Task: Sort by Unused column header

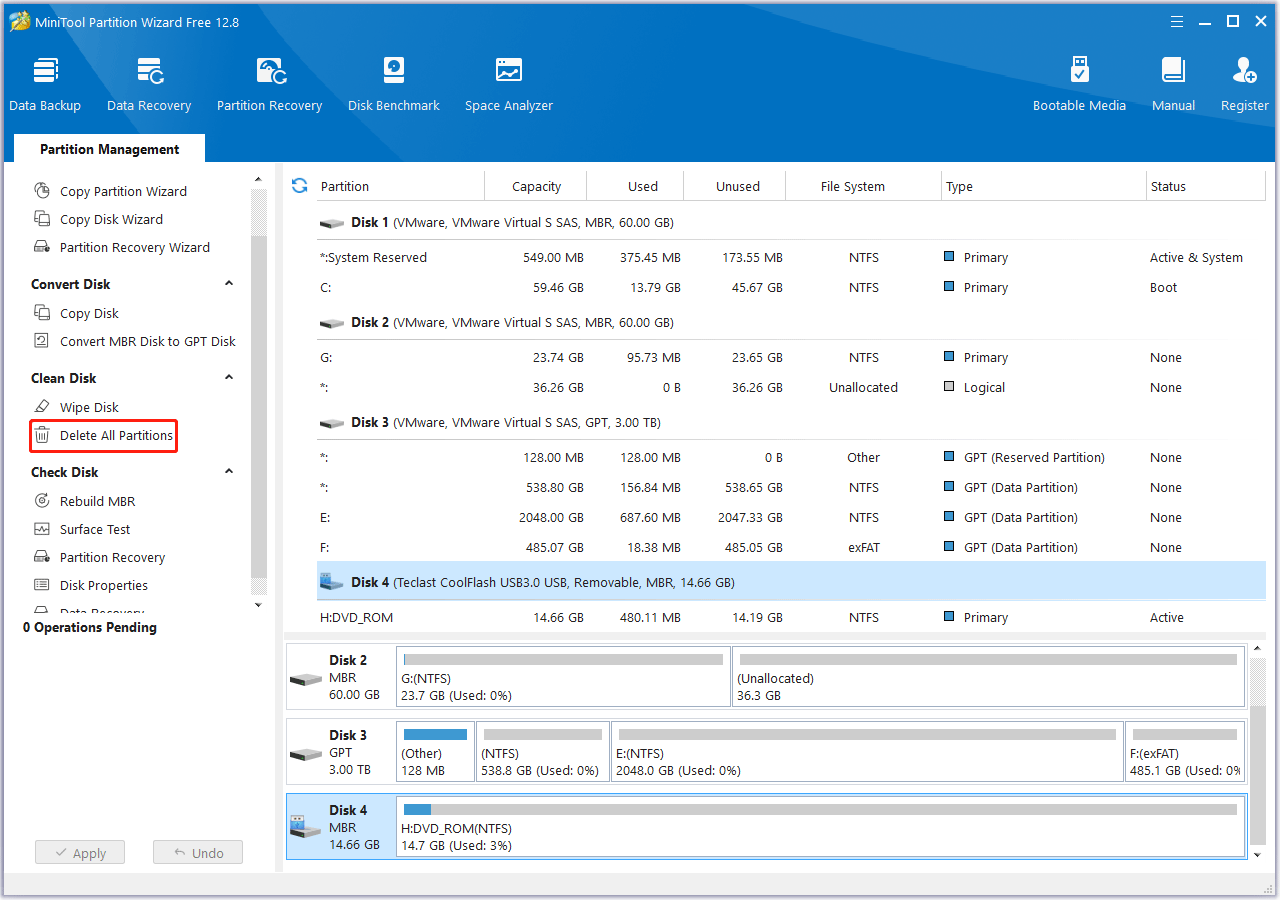Action: click(735, 186)
